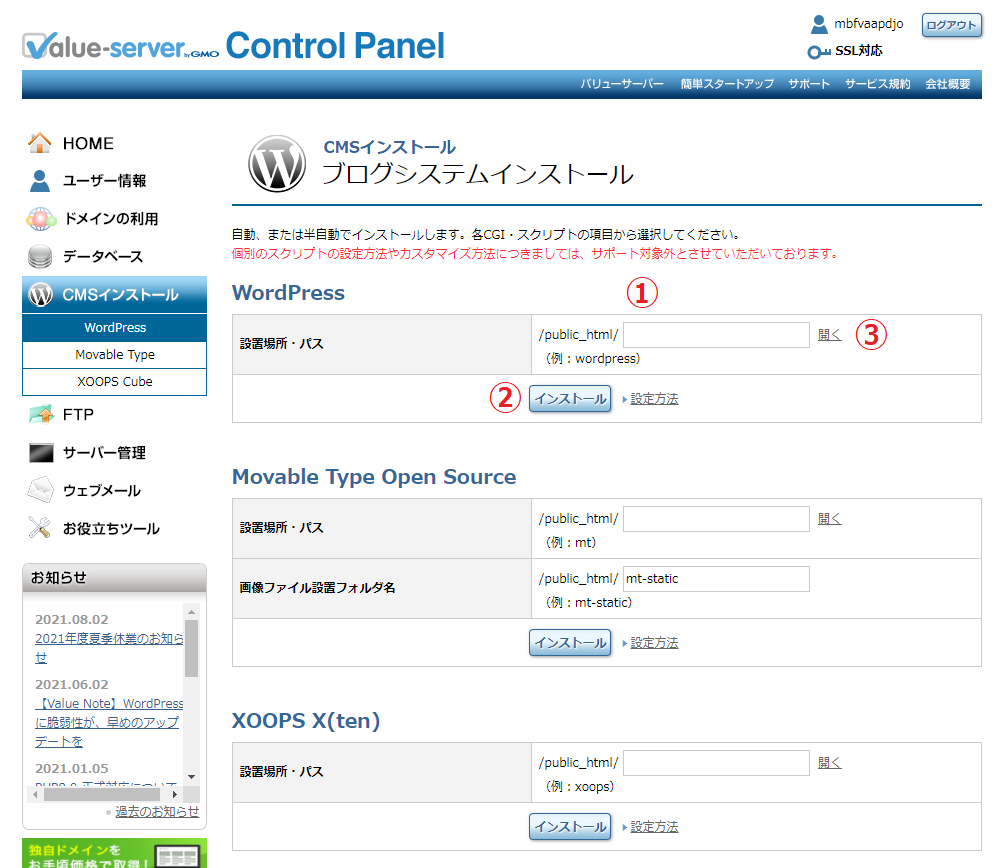Click the news box scroll left arrow
995x868 pixels.
point(35,794)
